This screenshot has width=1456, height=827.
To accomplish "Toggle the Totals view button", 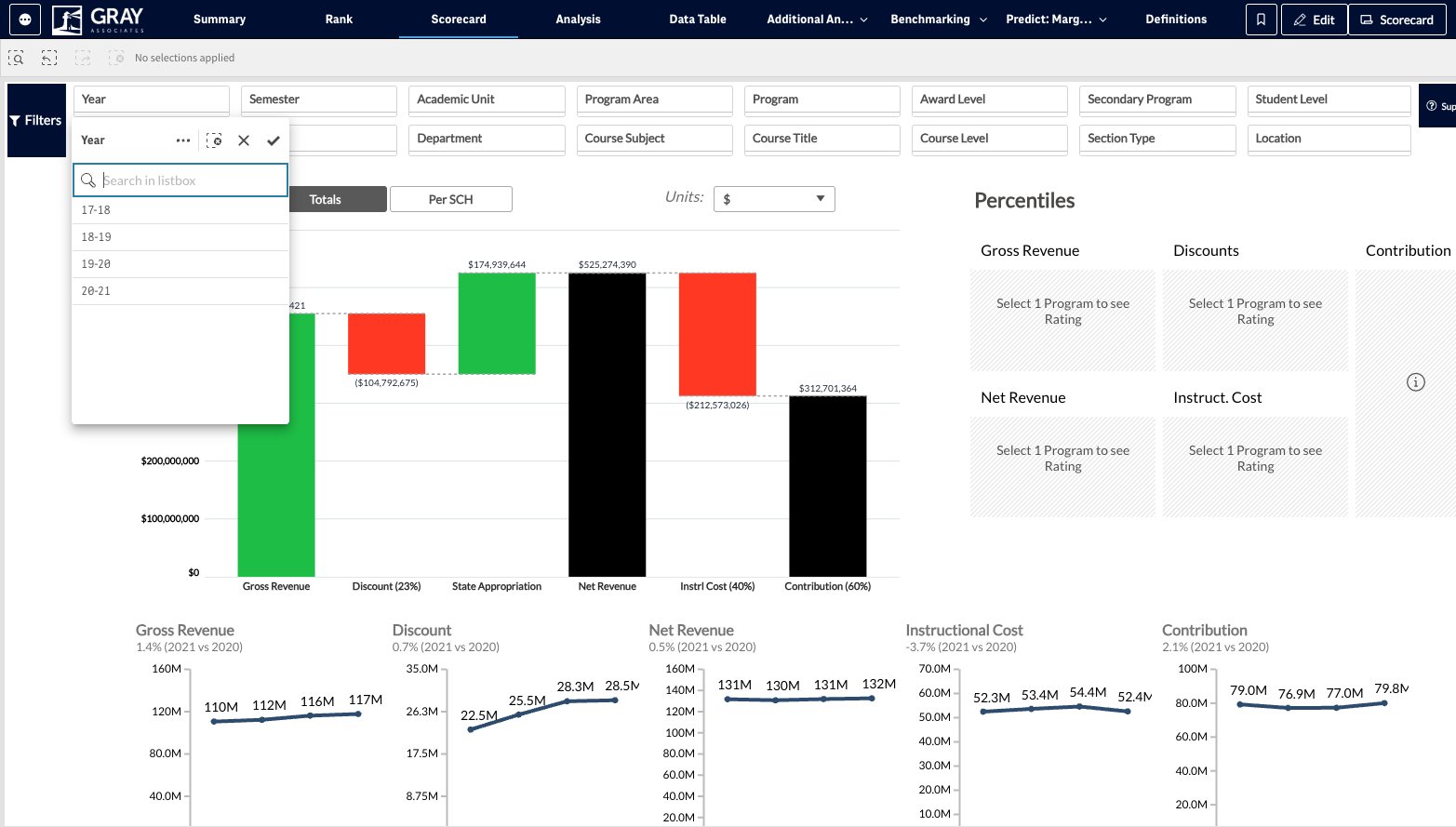I will 326,199.
